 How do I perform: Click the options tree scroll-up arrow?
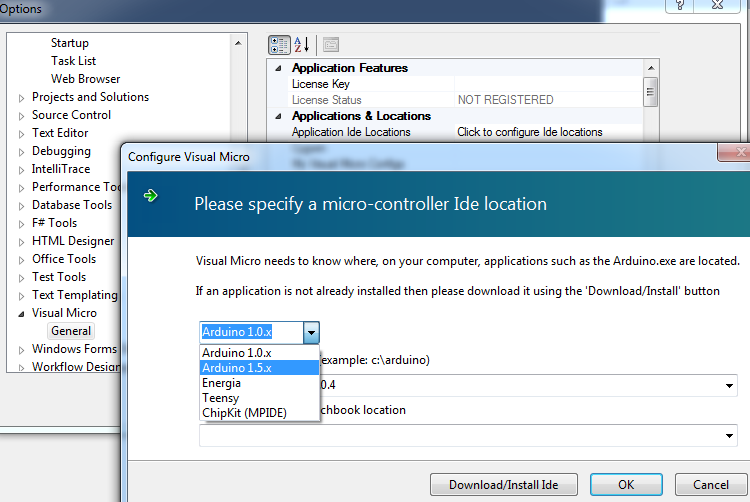tap(238, 43)
